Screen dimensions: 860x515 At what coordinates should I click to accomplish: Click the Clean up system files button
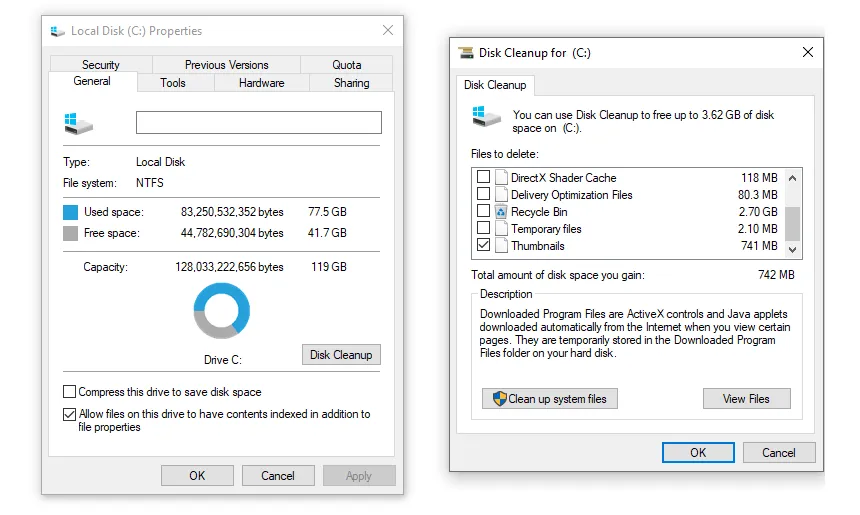550,398
